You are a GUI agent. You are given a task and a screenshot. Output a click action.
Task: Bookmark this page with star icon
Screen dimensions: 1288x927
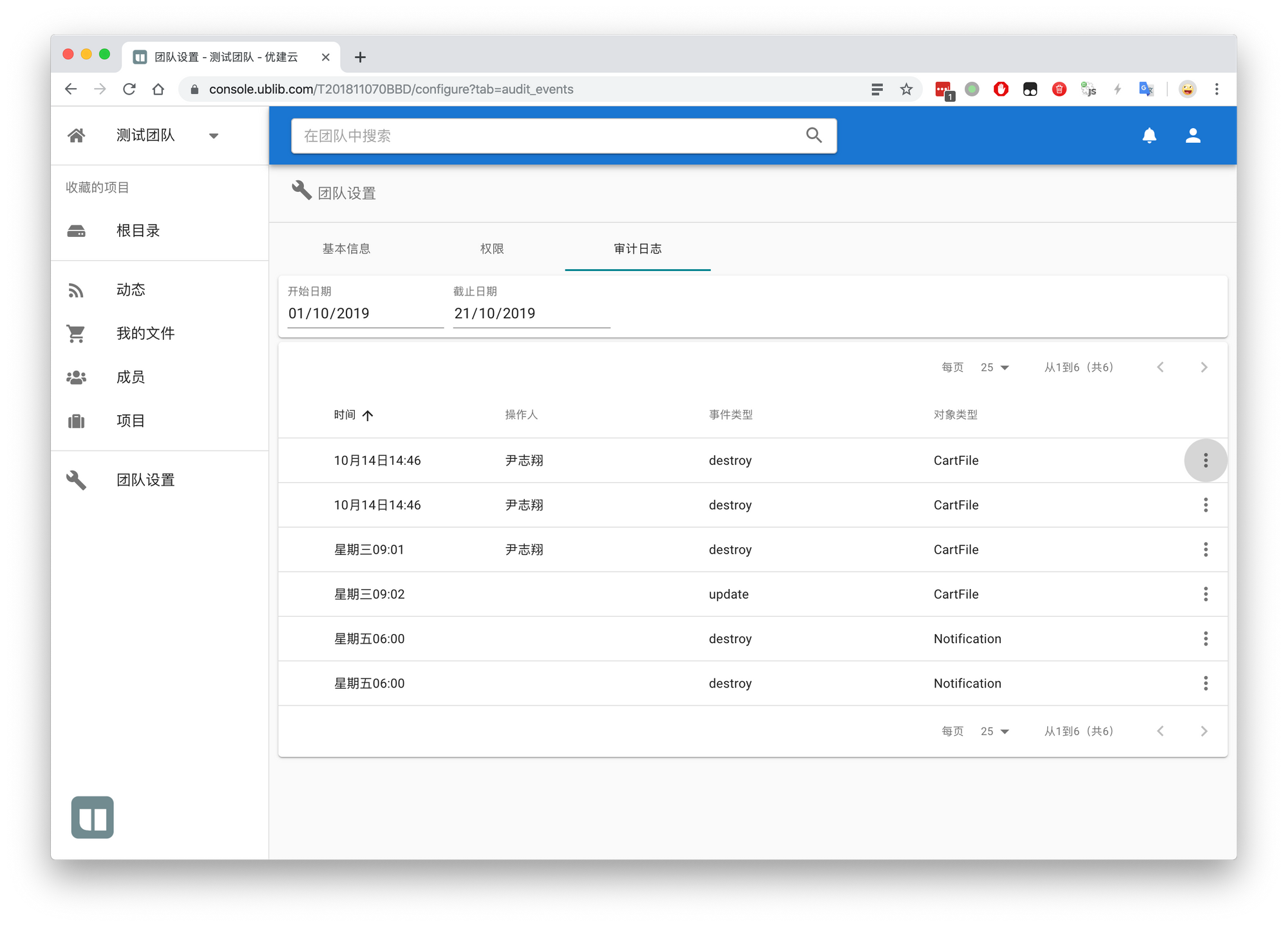[x=906, y=89]
